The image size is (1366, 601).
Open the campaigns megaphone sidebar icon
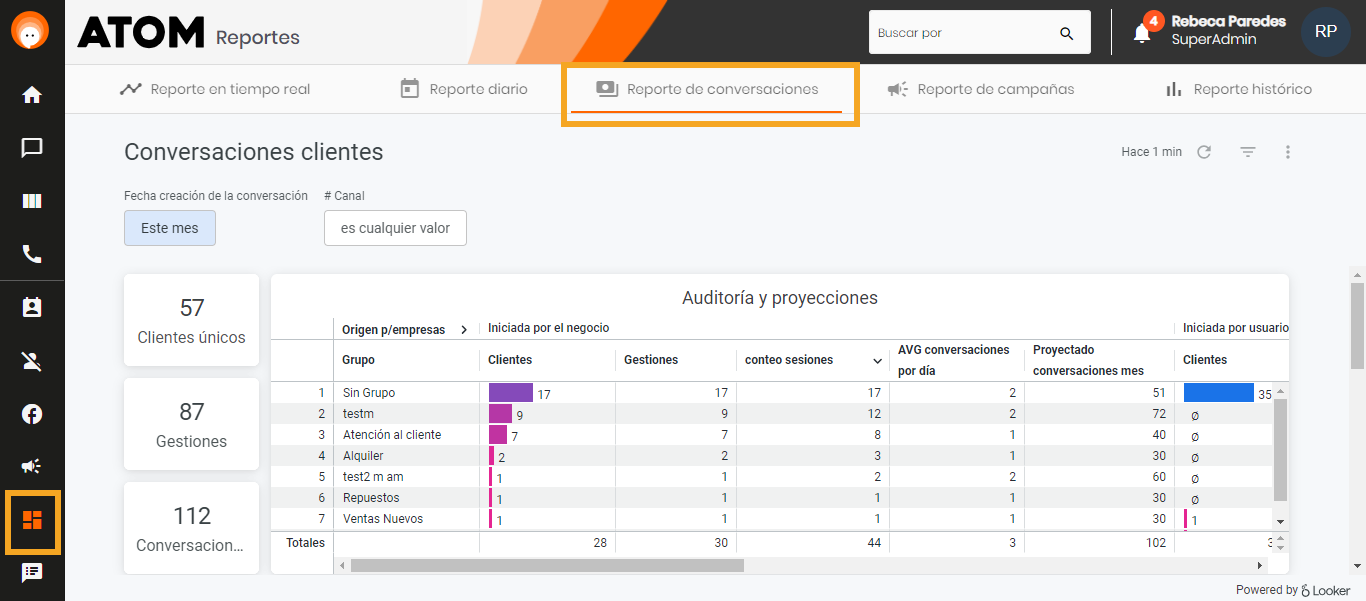point(32,466)
